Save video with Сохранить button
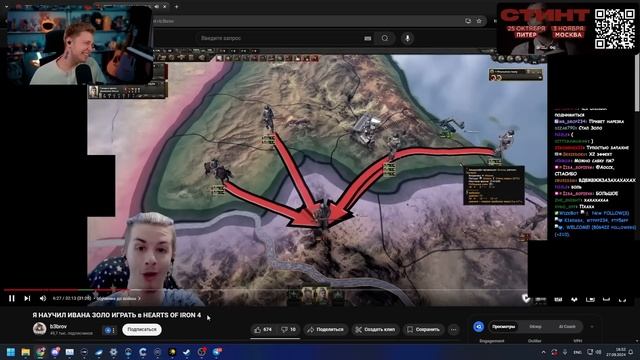The image size is (640, 360). (x=423, y=329)
